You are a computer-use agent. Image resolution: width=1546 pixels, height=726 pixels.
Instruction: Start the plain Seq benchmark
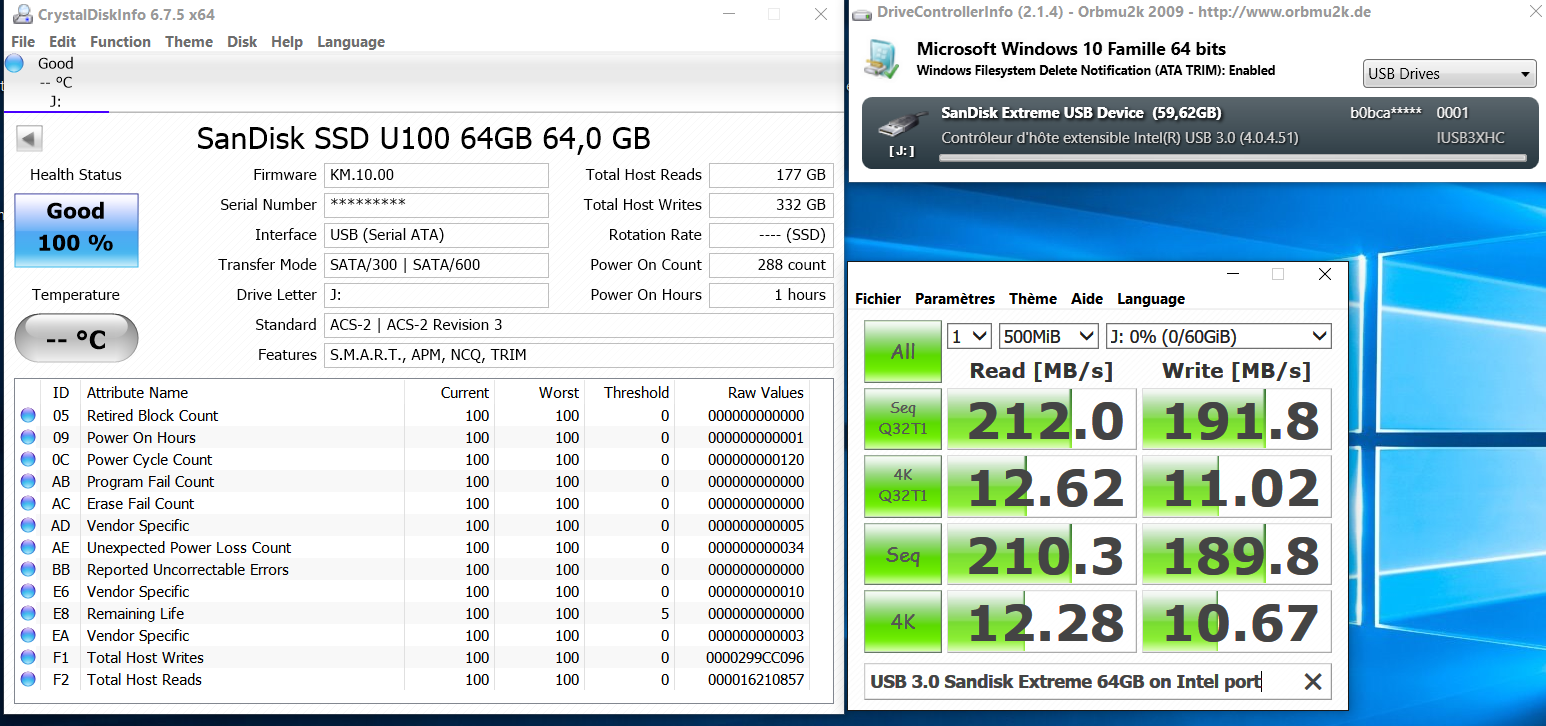click(x=903, y=554)
